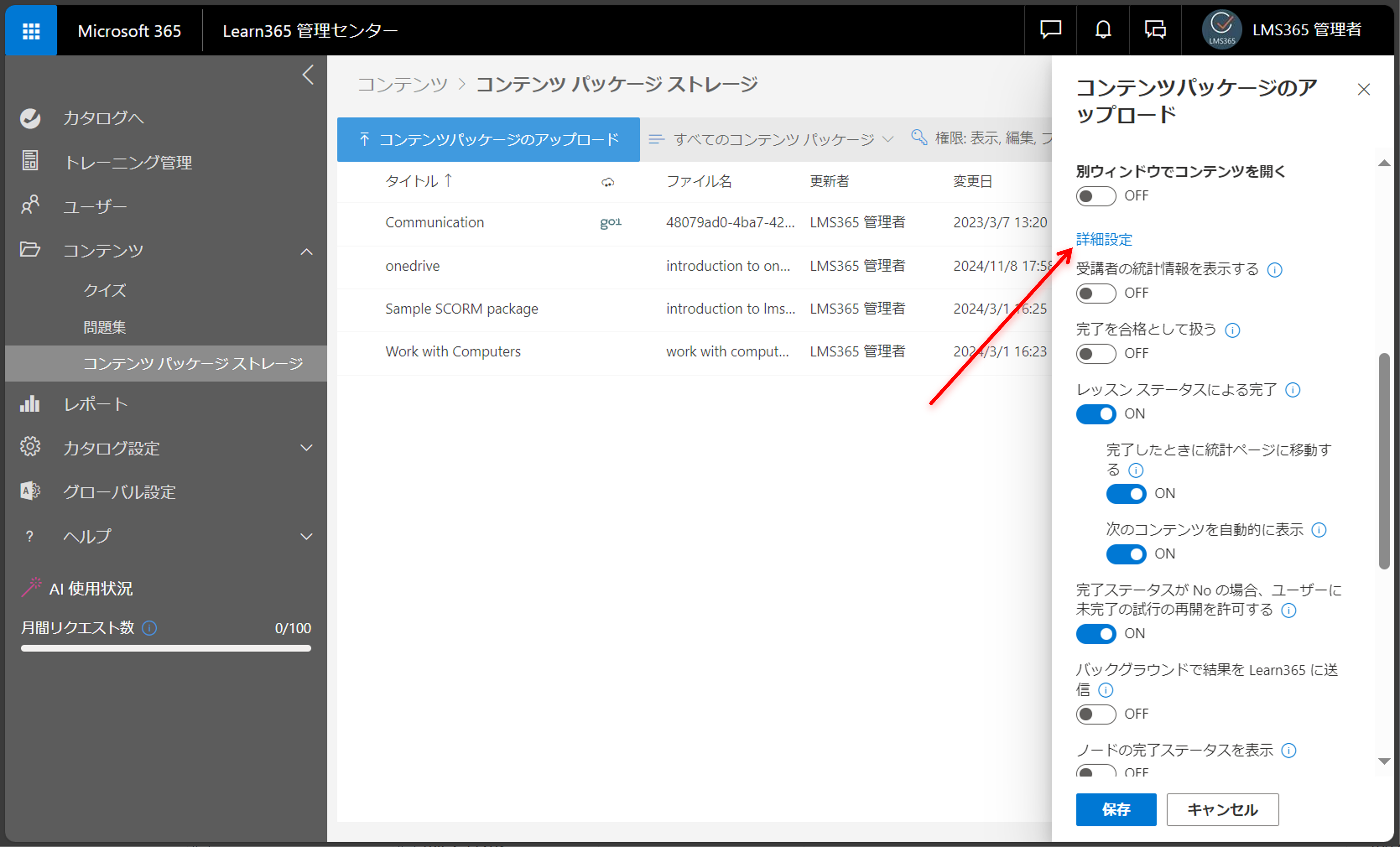Image resolution: width=1400 pixels, height=847 pixels.
Task: Turn off レッスン ステータスによる完了 switch
Action: point(1096,414)
